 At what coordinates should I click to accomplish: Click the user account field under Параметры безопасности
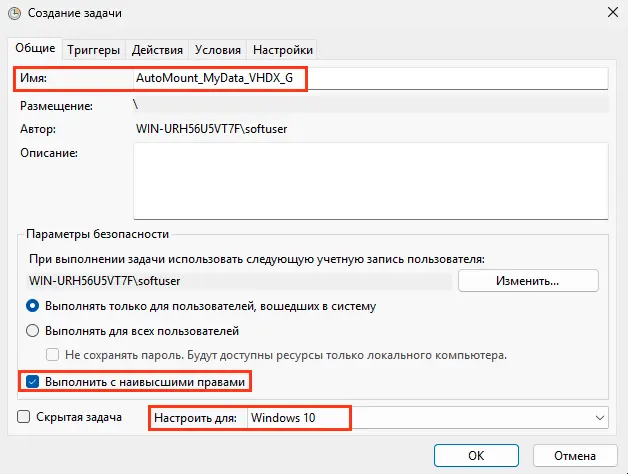pyautogui.click(x=240, y=281)
